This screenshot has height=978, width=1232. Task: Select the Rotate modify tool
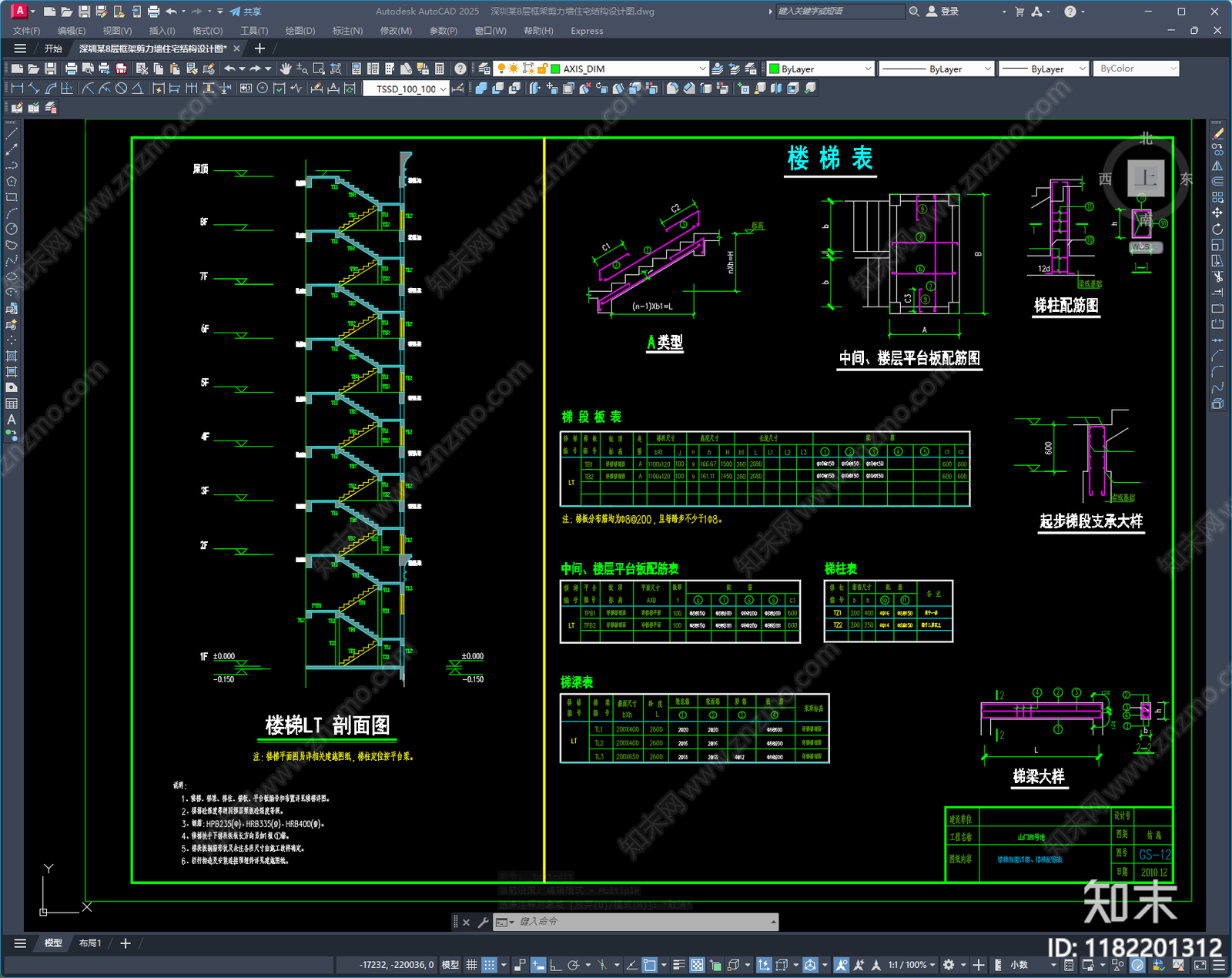coord(1217,229)
